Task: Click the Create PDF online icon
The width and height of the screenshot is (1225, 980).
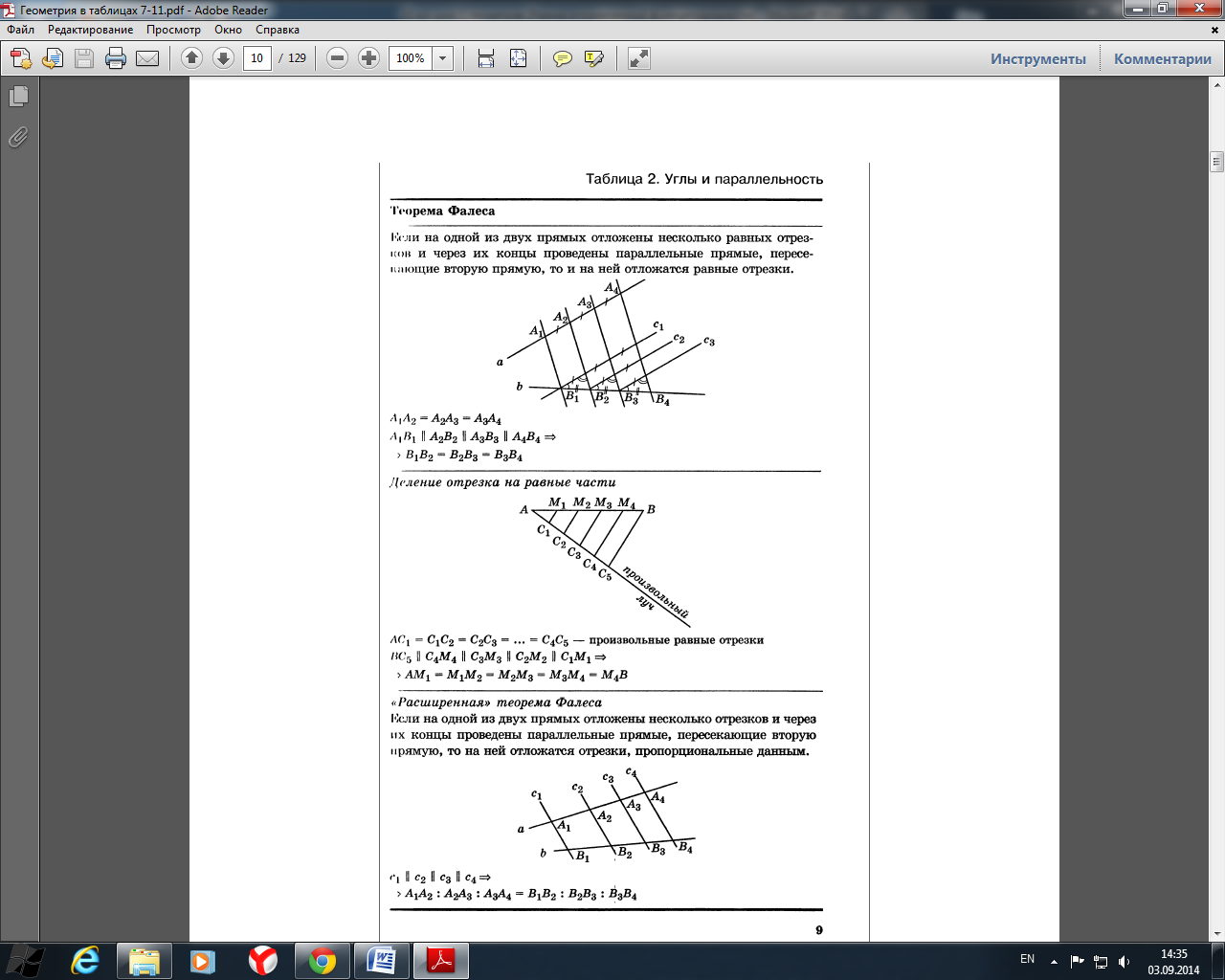Action: [x=21, y=58]
